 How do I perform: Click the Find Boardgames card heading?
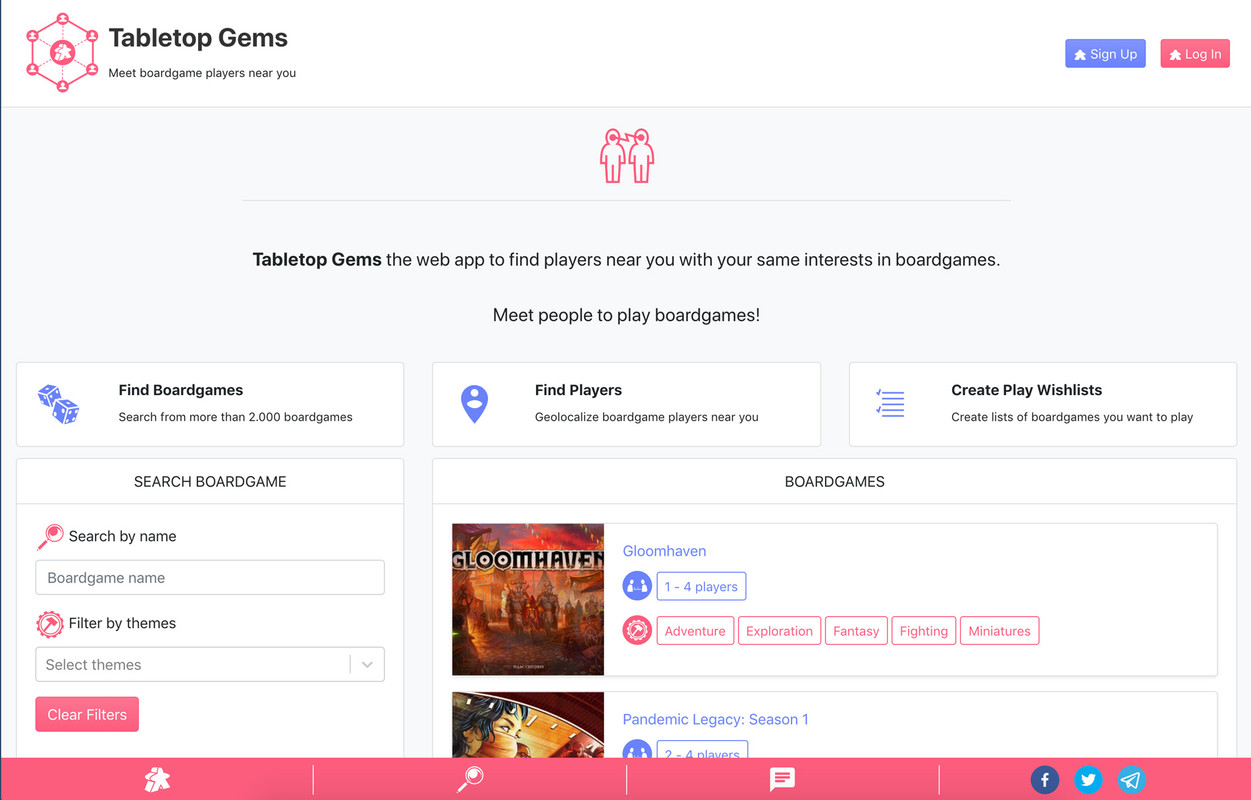click(x=181, y=390)
